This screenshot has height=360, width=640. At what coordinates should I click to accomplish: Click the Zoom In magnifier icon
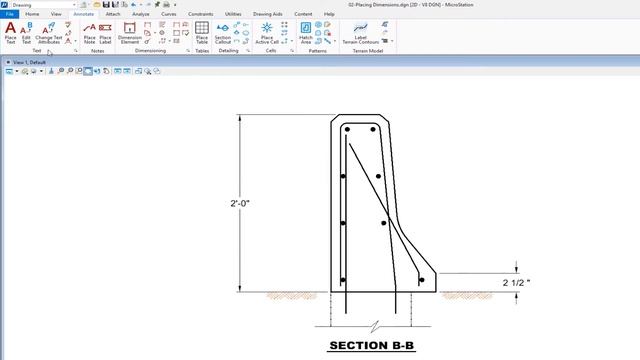pyautogui.click(x=61, y=71)
